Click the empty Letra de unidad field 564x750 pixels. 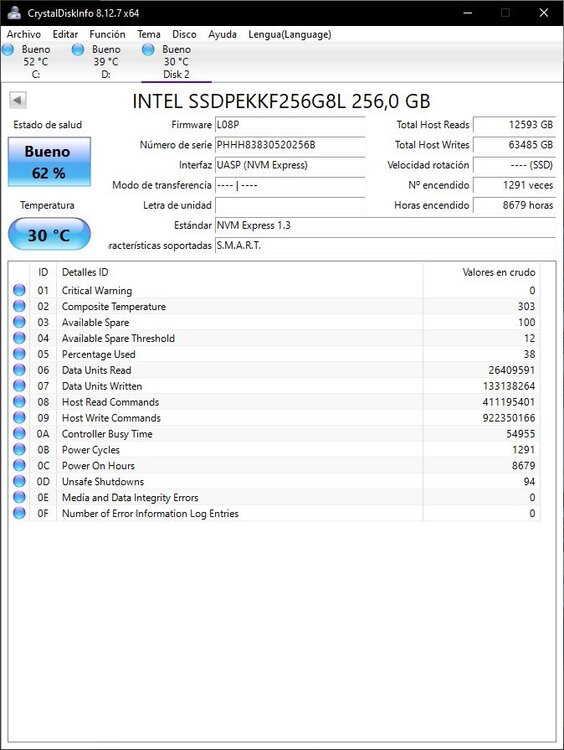pos(290,205)
